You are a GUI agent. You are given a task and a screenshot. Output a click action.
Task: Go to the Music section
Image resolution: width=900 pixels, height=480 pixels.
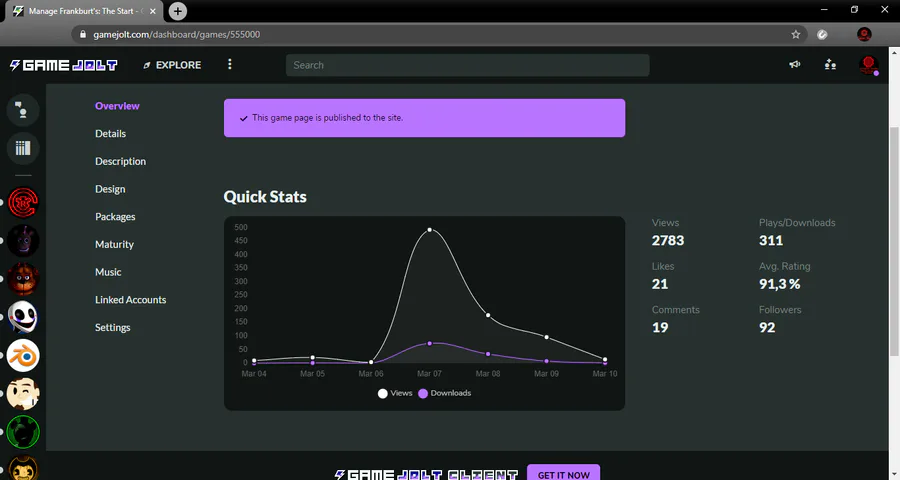(108, 272)
